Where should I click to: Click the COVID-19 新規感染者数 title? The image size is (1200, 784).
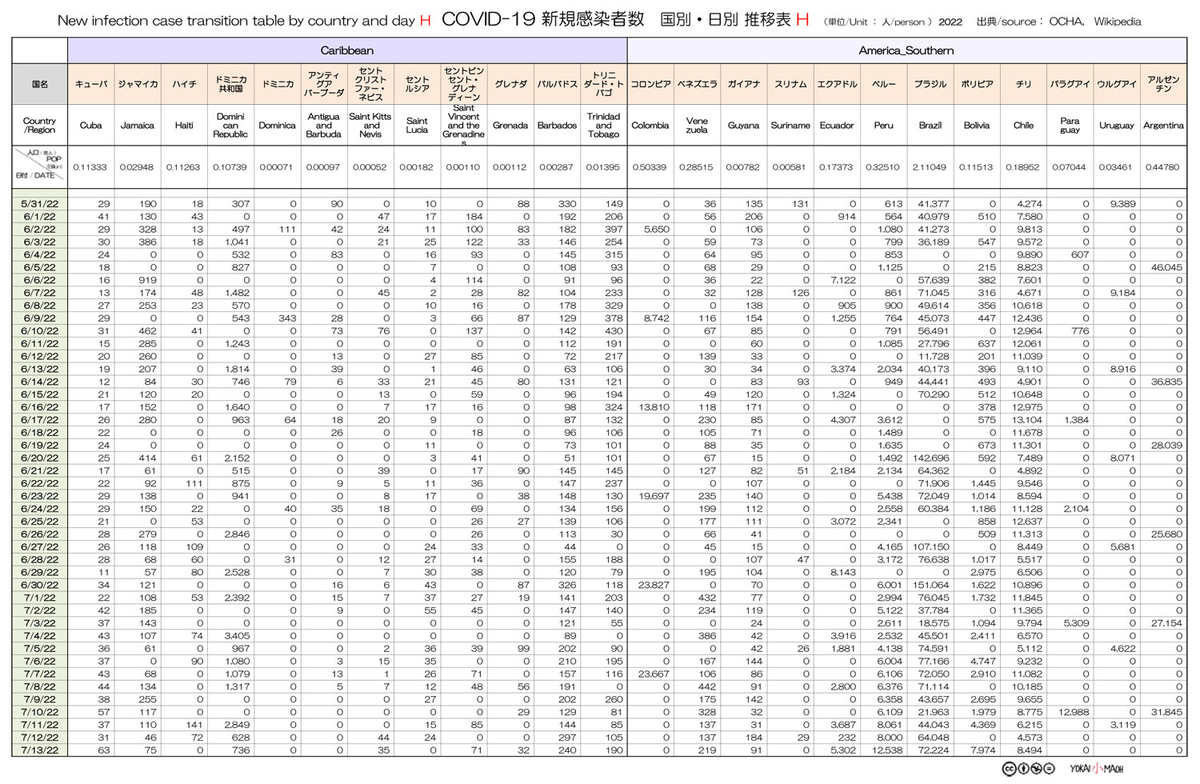pyautogui.click(x=542, y=19)
